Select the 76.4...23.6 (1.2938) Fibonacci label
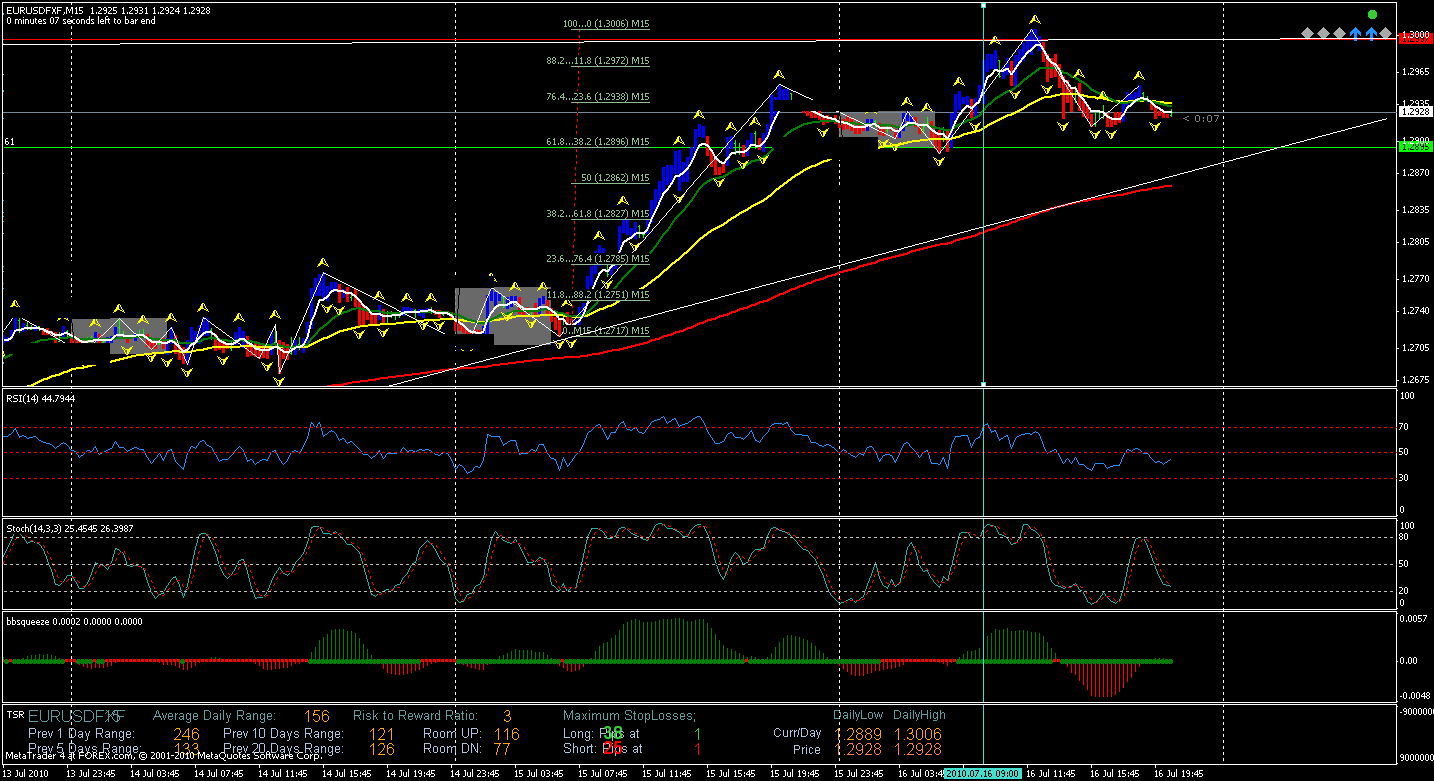Viewport: 1434px width, 781px height. click(598, 97)
